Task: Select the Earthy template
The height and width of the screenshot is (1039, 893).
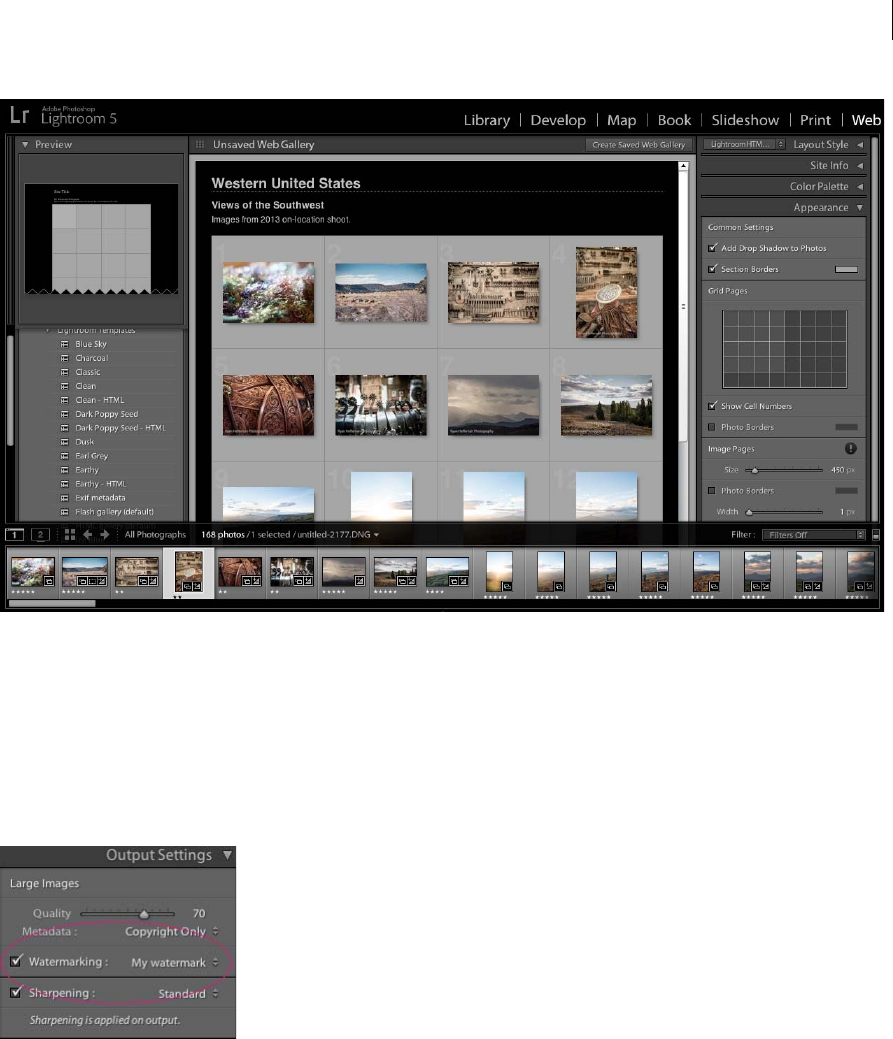Action: 87,470
